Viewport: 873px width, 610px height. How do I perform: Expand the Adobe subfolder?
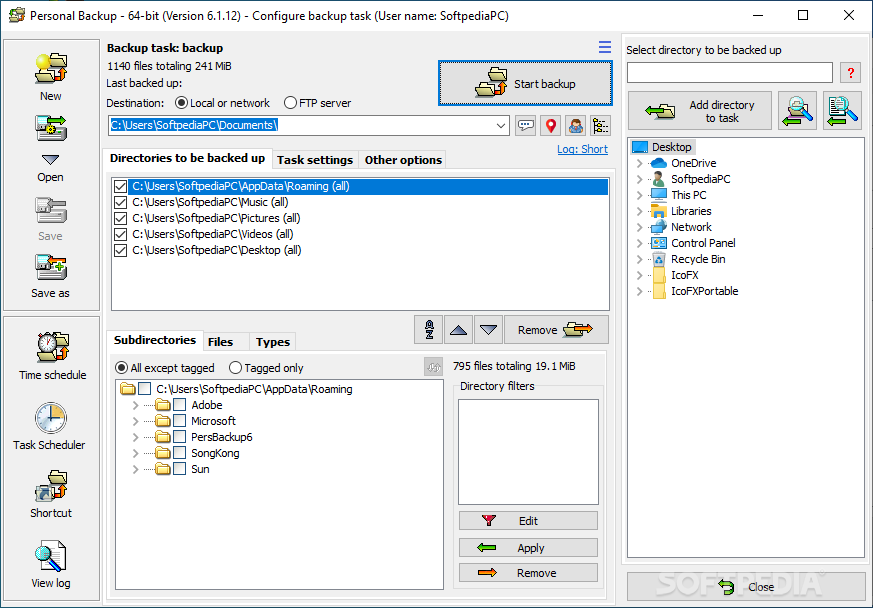click(x=135, y=405)
